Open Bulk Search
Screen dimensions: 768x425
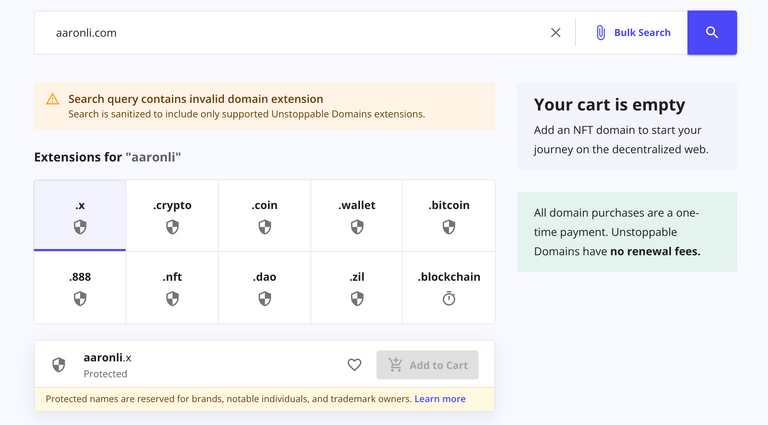click(632, 33)
